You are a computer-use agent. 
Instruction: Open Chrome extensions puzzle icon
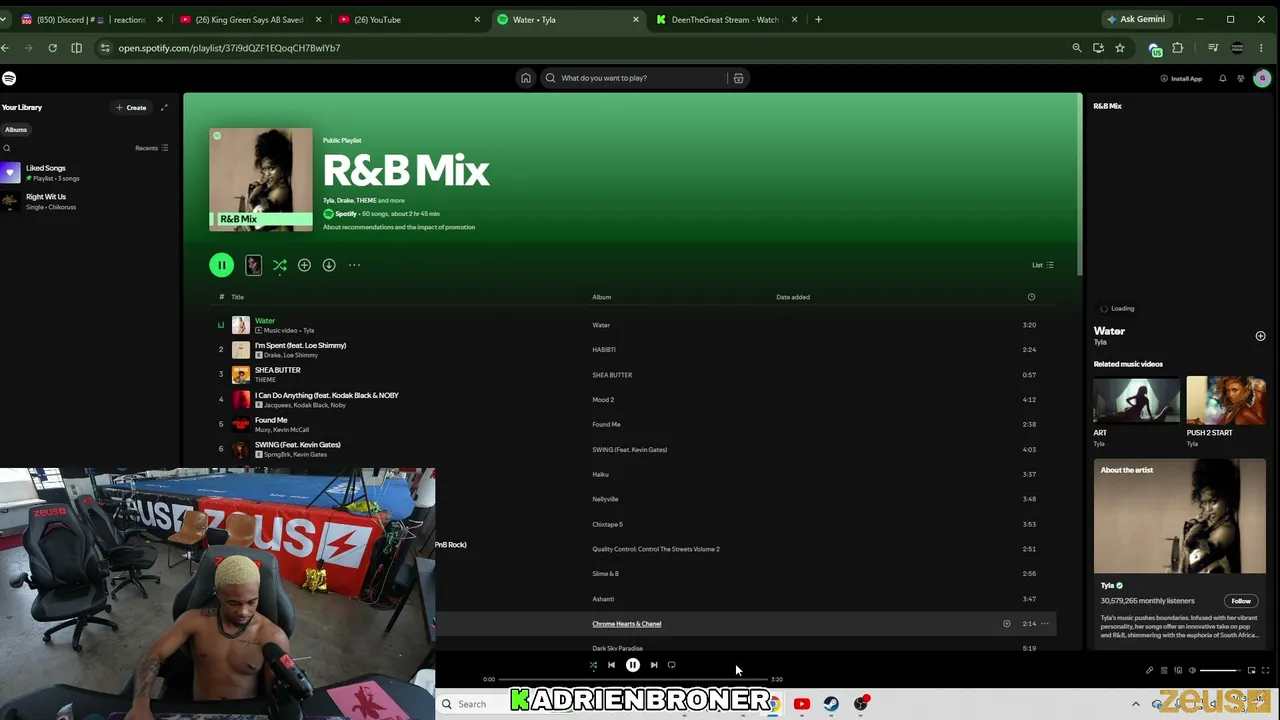pos(1177,48)
